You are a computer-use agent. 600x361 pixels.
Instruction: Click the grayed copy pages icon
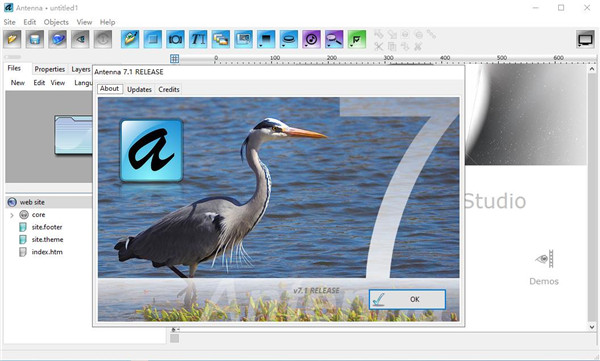(x=392, y=47)
